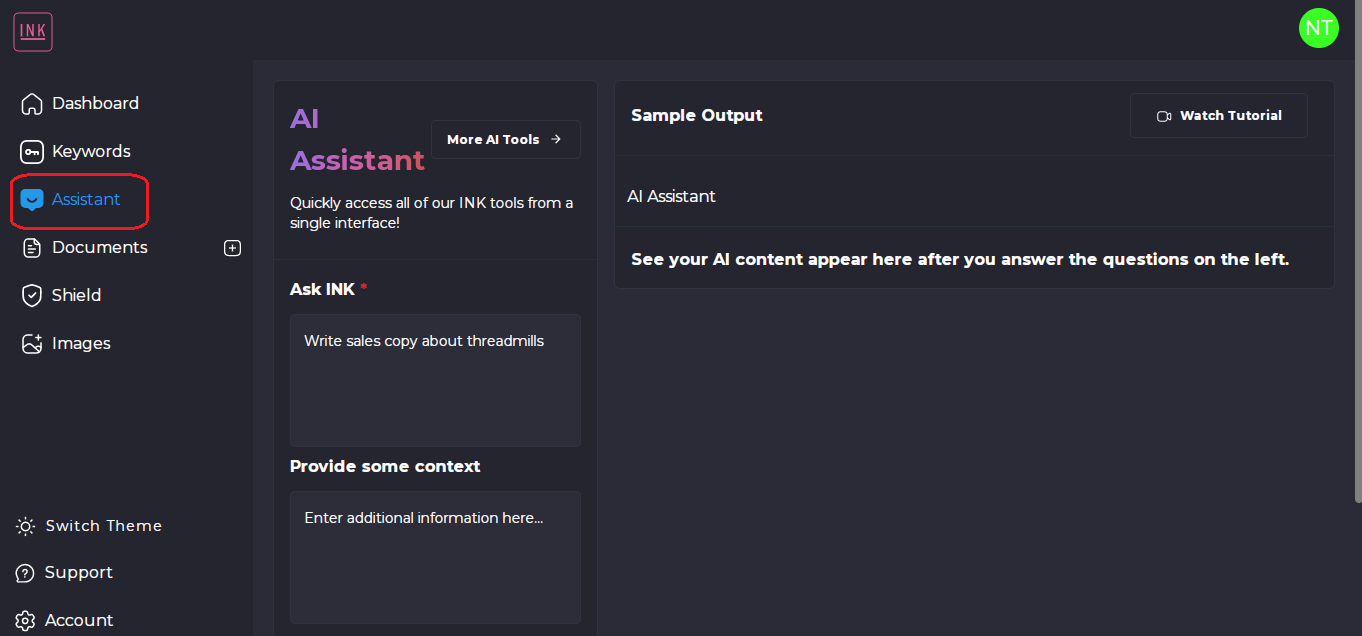Click the Provide some context label

pyautogui.click(x=385, y=466)
